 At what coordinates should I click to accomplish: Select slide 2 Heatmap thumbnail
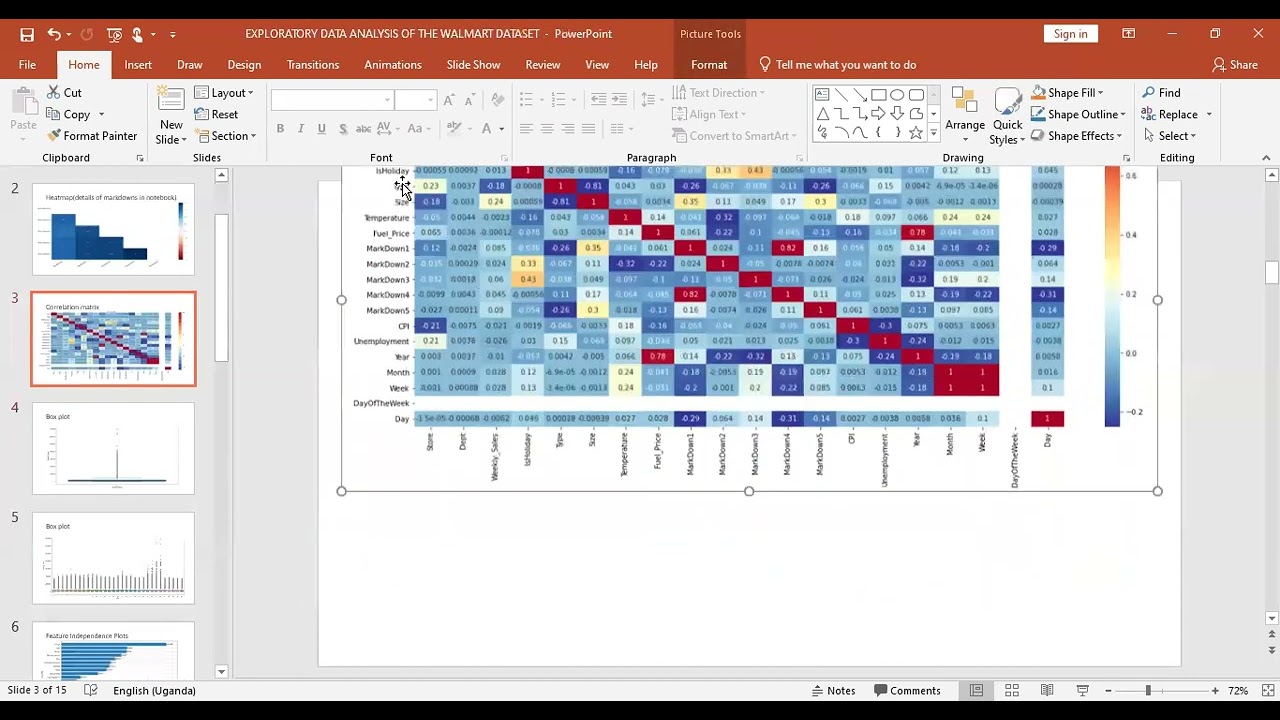click(x=113, y=229)
